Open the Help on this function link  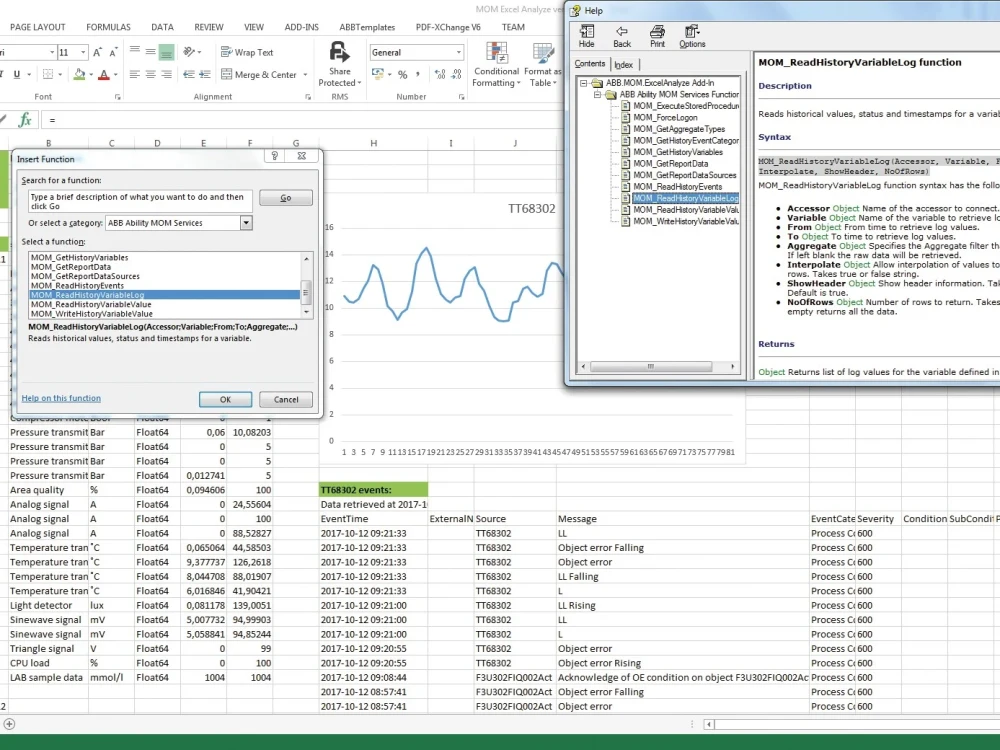61,398
